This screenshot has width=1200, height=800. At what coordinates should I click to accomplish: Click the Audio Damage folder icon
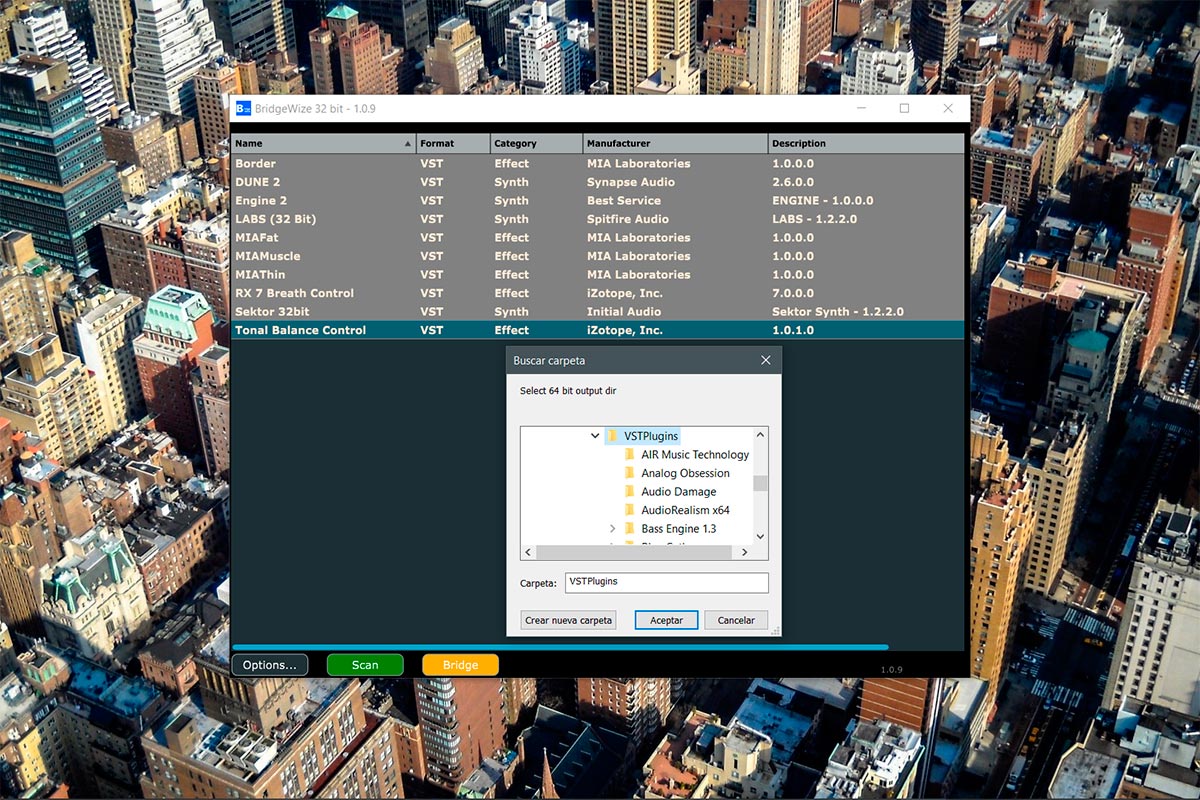point(630,492)
